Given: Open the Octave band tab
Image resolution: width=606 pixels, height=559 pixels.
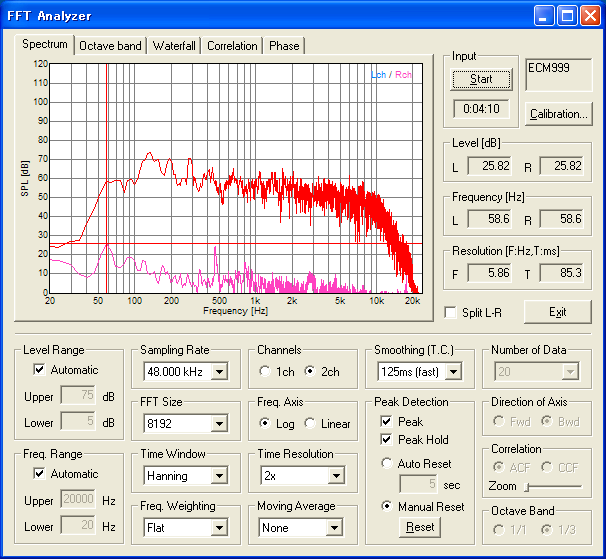Looking at the screenshot, I should point(110,46).
